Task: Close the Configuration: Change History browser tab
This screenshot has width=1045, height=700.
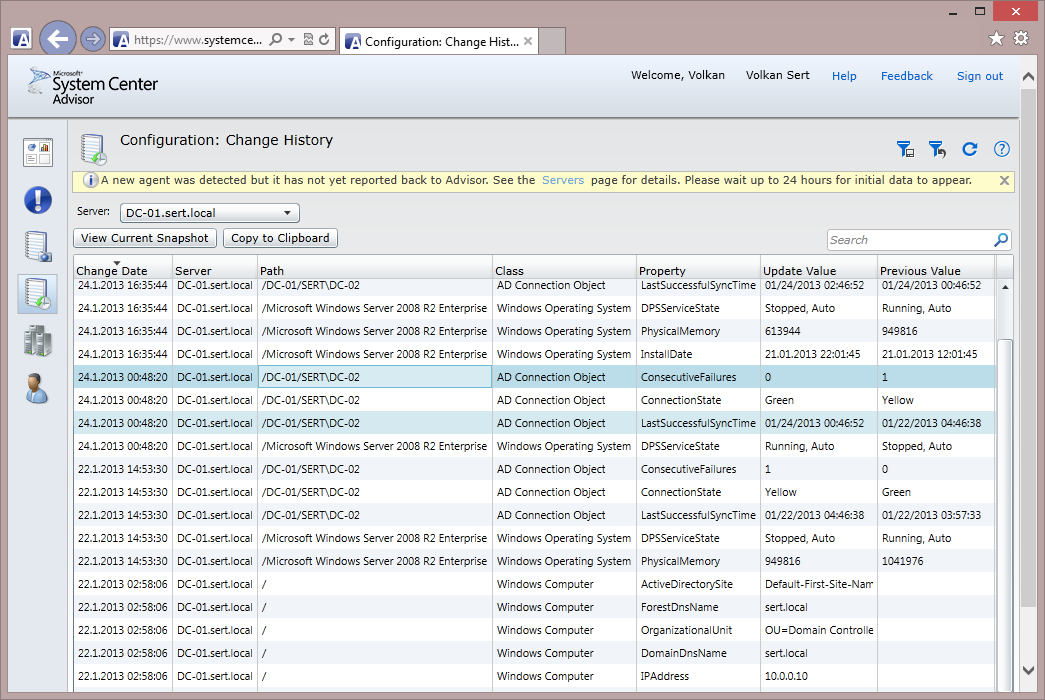Action: coord(528,41)
